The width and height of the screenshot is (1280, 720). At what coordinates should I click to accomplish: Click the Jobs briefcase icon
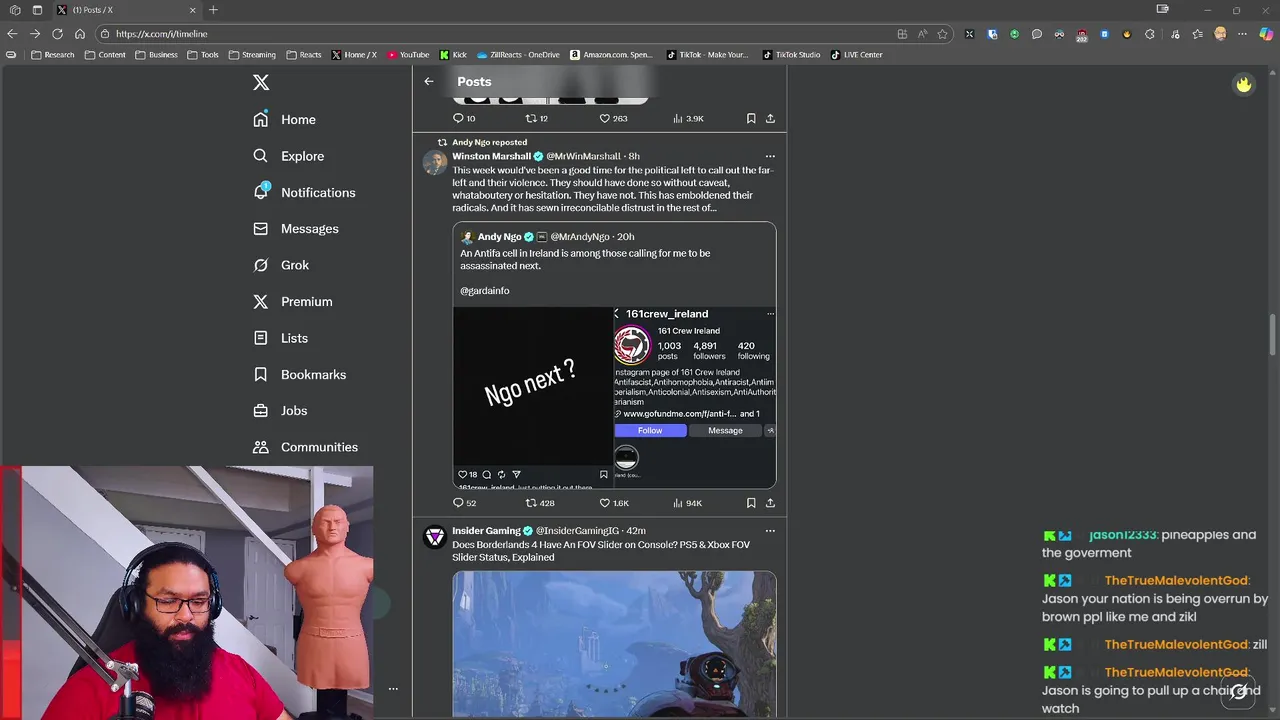pos(261,411)
